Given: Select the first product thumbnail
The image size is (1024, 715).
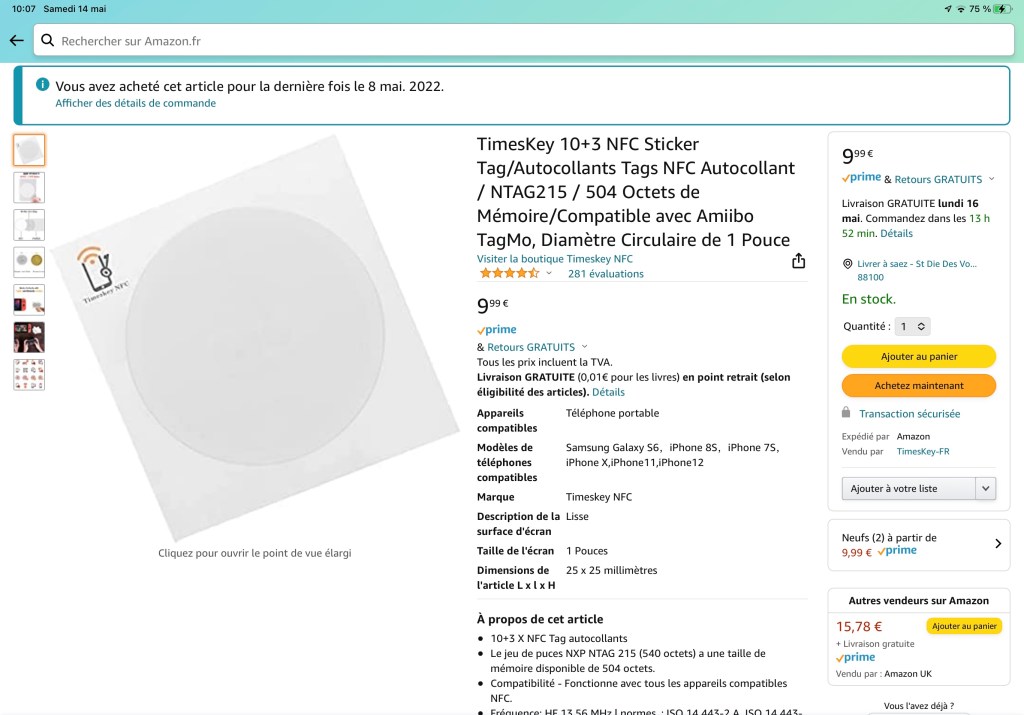Looking at the screenshot, I should coord(29,150).
